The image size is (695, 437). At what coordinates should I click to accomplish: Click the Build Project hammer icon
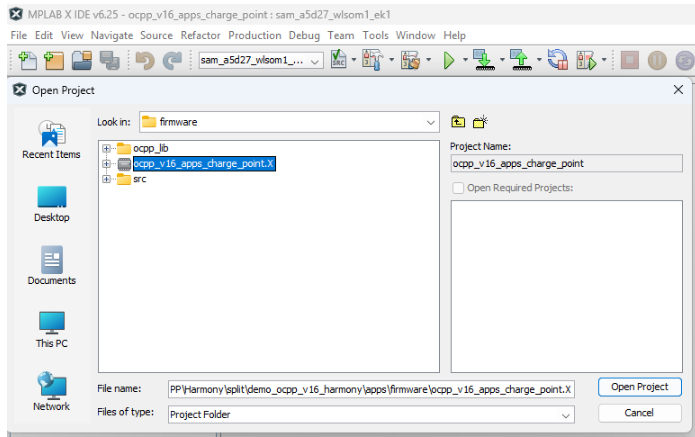click(x=372, y=59)
